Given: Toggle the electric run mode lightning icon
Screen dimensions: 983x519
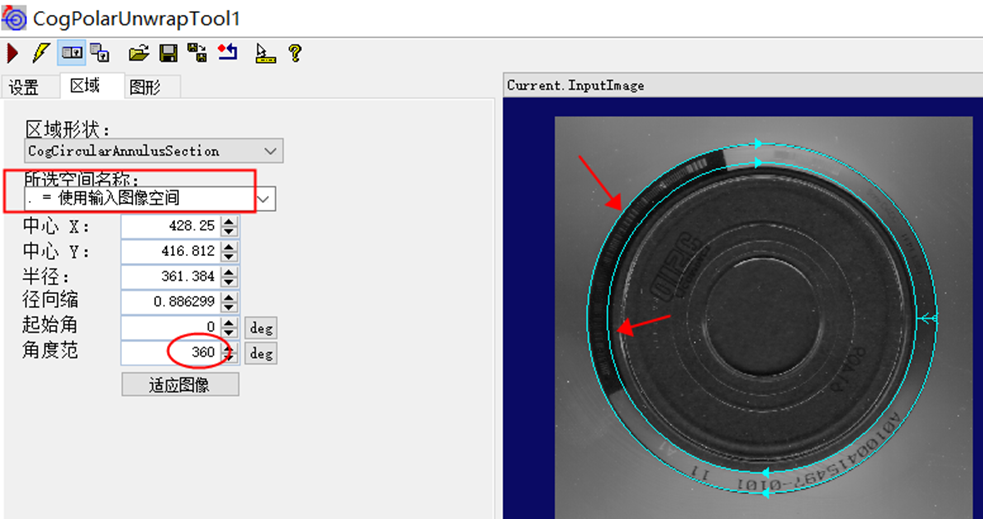Looking at the screenshot, I should point(41,53).
